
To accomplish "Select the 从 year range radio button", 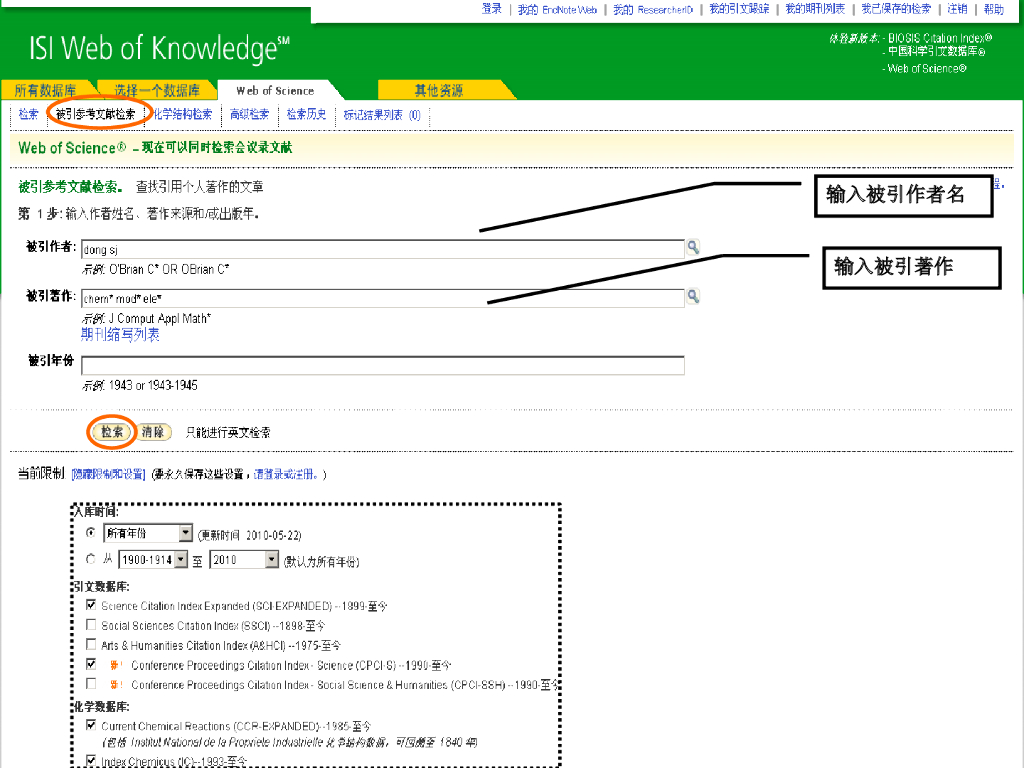I will tap(91, 559).
